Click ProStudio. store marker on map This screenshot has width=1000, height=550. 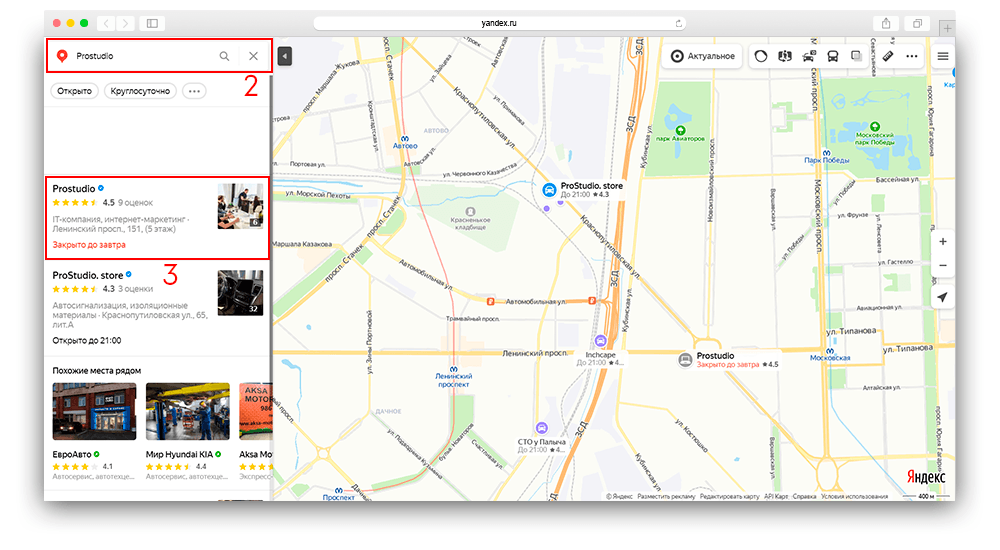coord(549,190)
